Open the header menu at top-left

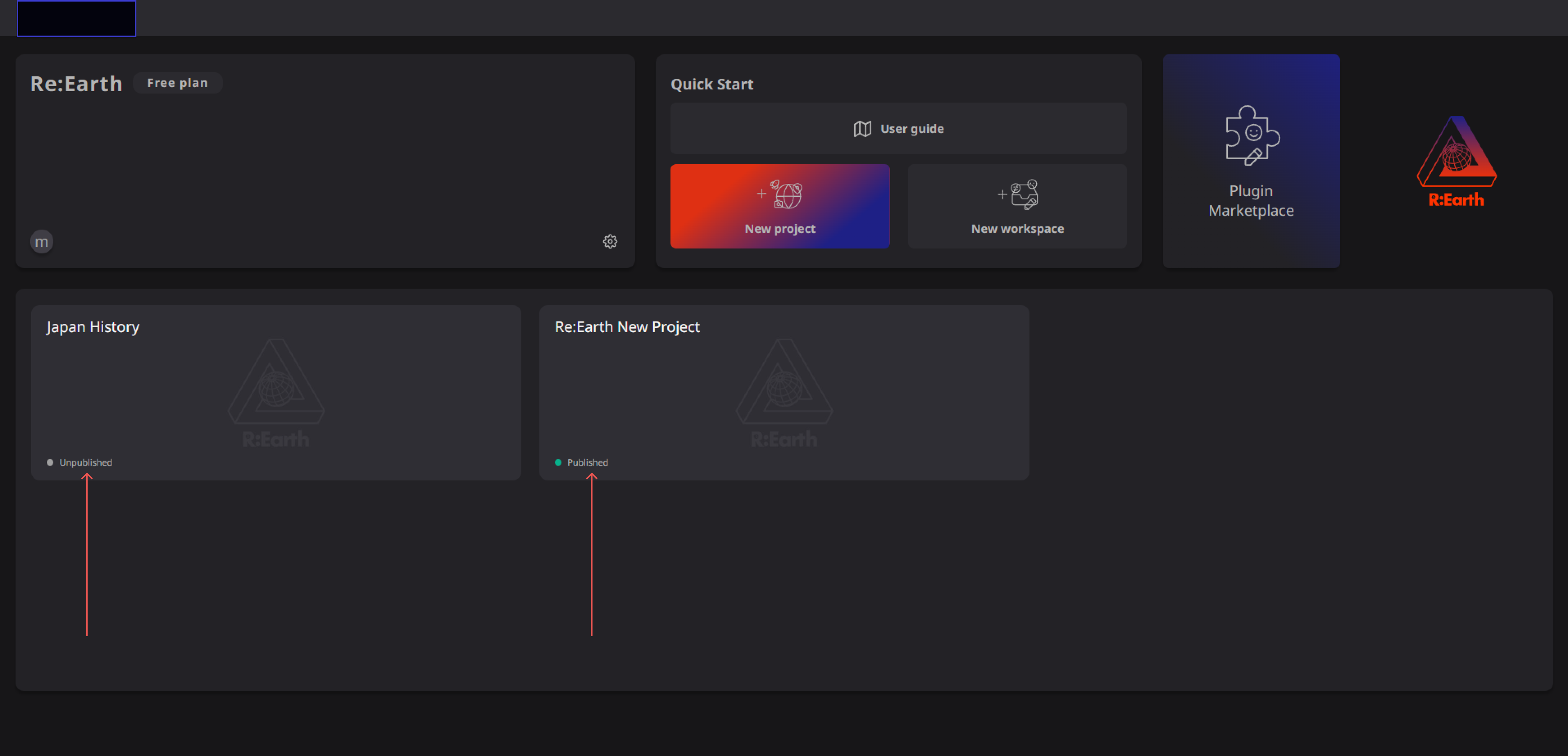pos(76,18)
